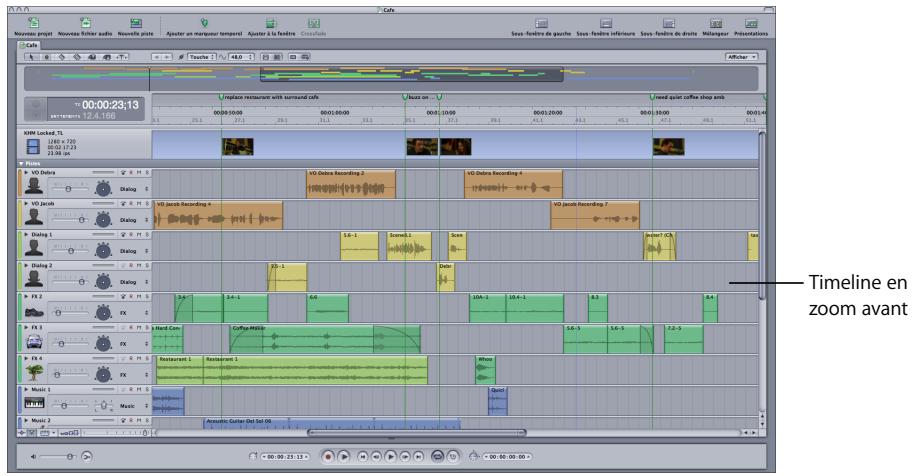Click the central play button in transport
The image size is (912, 476).
pos(391,457)
